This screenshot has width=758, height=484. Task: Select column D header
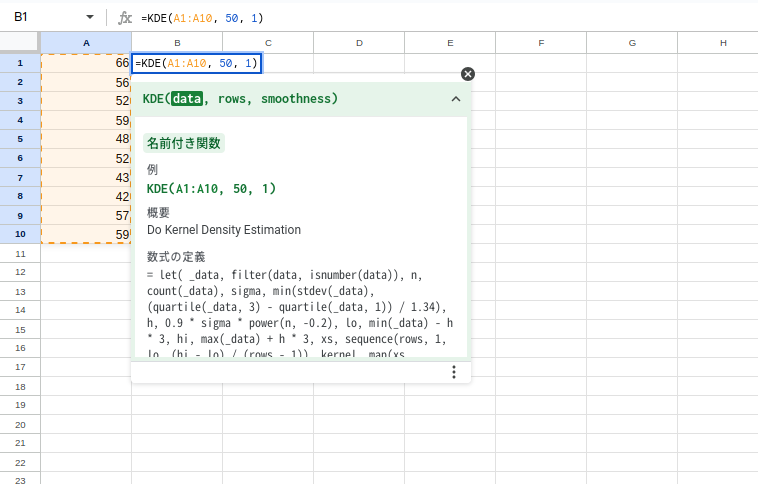(359, 43)
